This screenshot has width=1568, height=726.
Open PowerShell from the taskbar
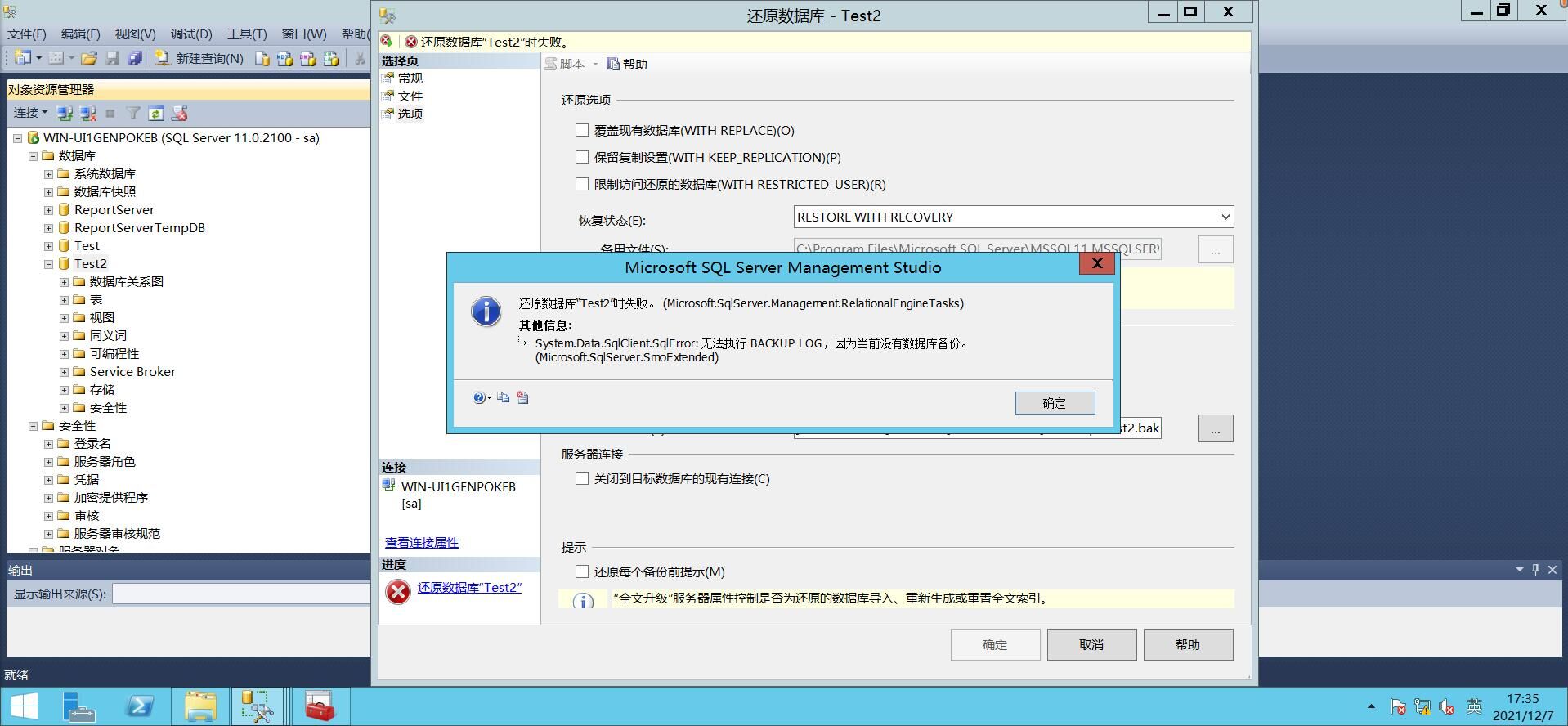(x=140, y=706)
